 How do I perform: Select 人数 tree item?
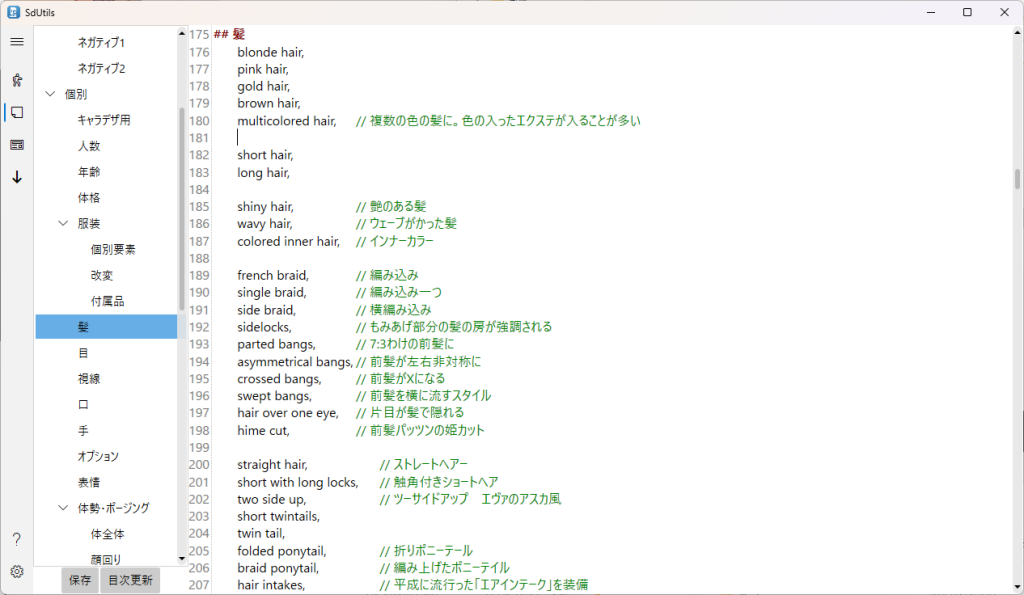(89, 146)
